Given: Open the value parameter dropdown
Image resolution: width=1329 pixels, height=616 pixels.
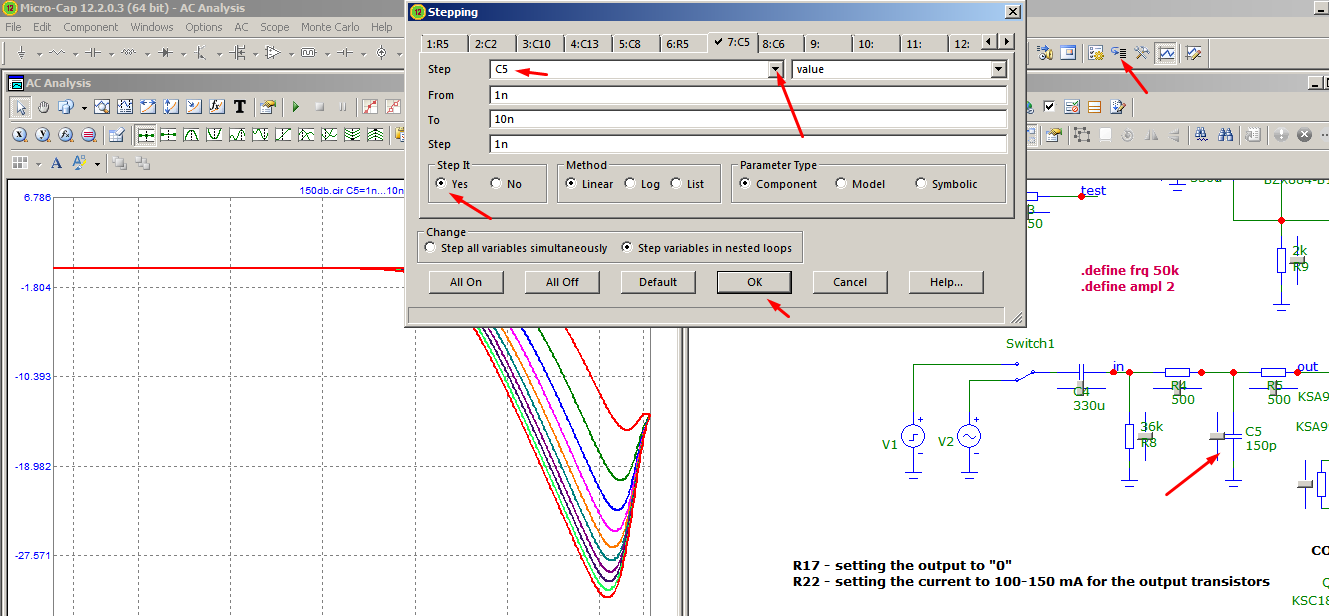Looking at the screenshot, I should pyautogui.click(x=998, y=69).
